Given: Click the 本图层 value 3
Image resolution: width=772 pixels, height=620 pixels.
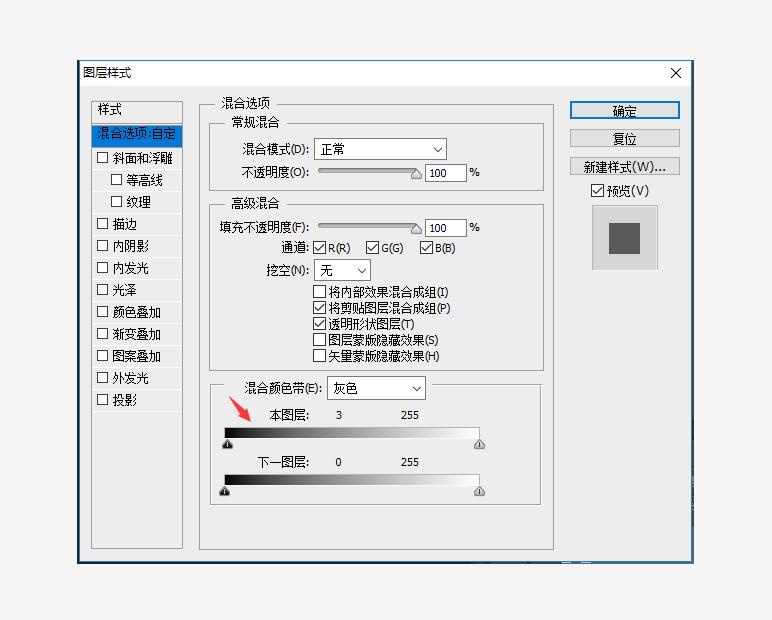Looking at the screenshot, I should [339, 415].
